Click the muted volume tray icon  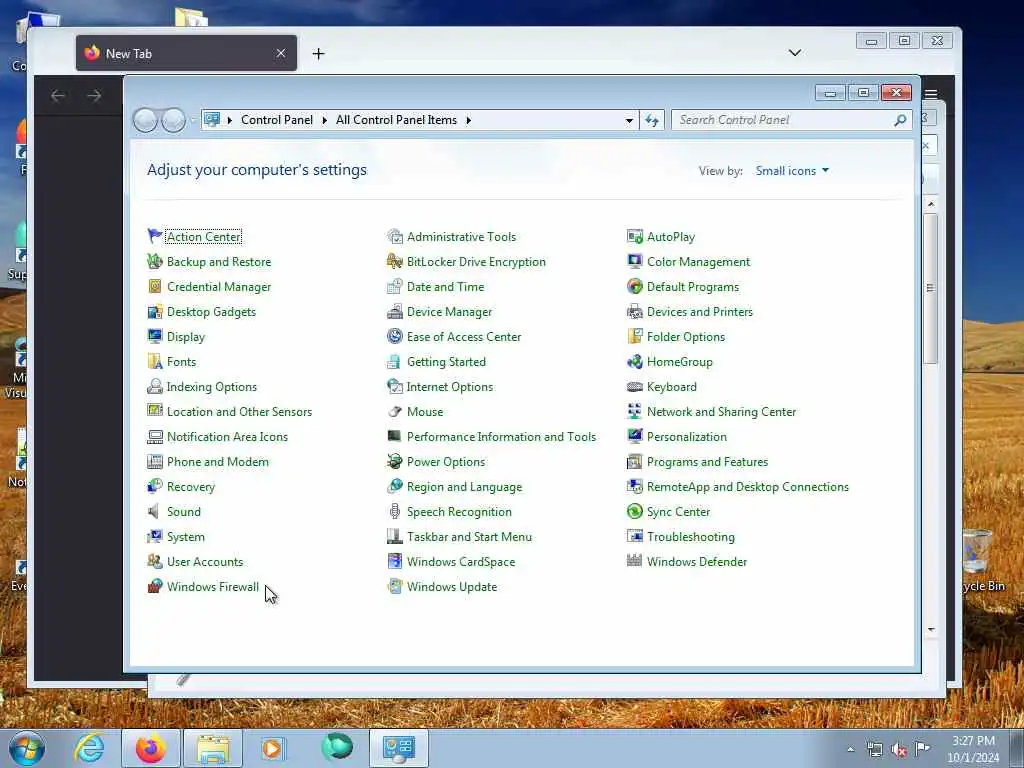[x=899, y=750]
